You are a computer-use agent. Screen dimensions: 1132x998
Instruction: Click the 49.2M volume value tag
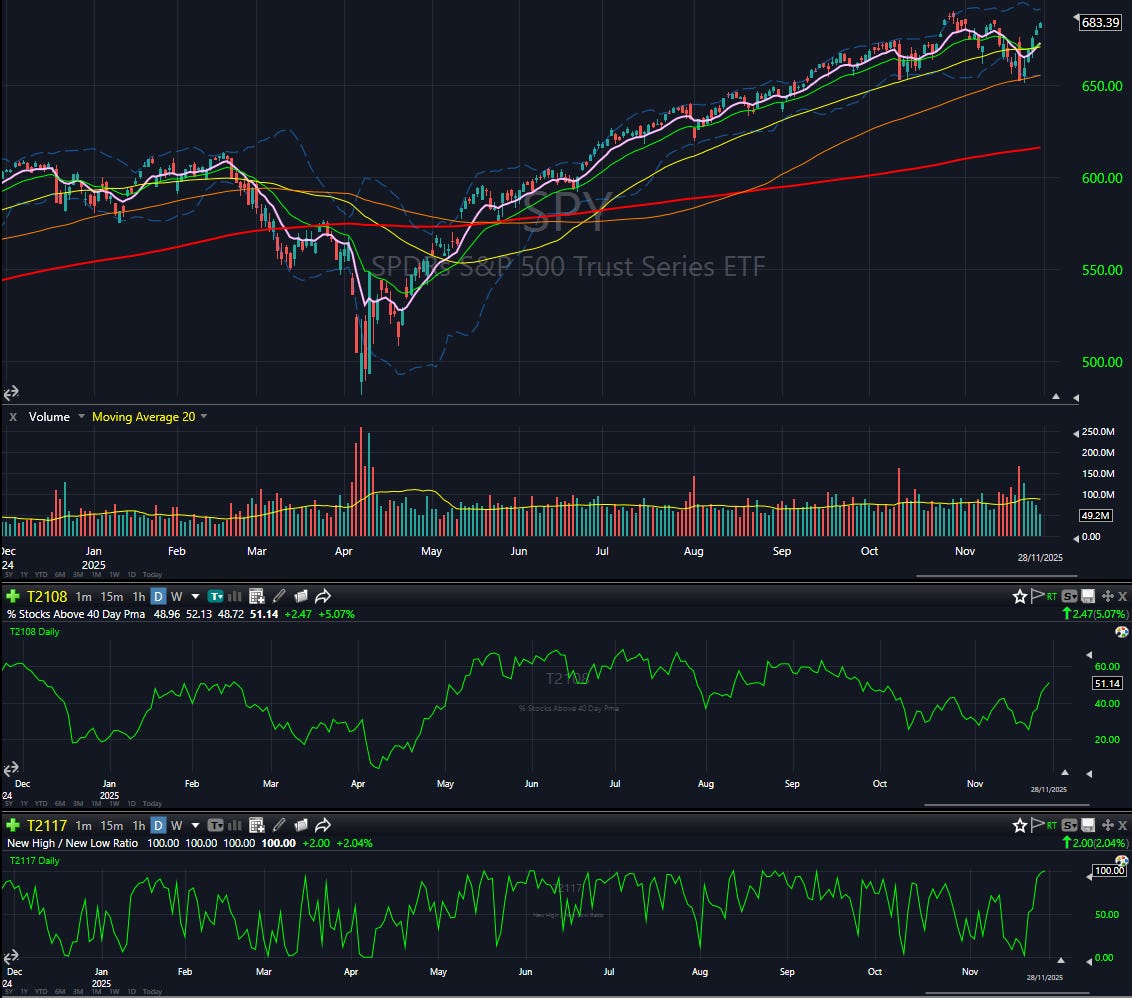click(1095, 516)
